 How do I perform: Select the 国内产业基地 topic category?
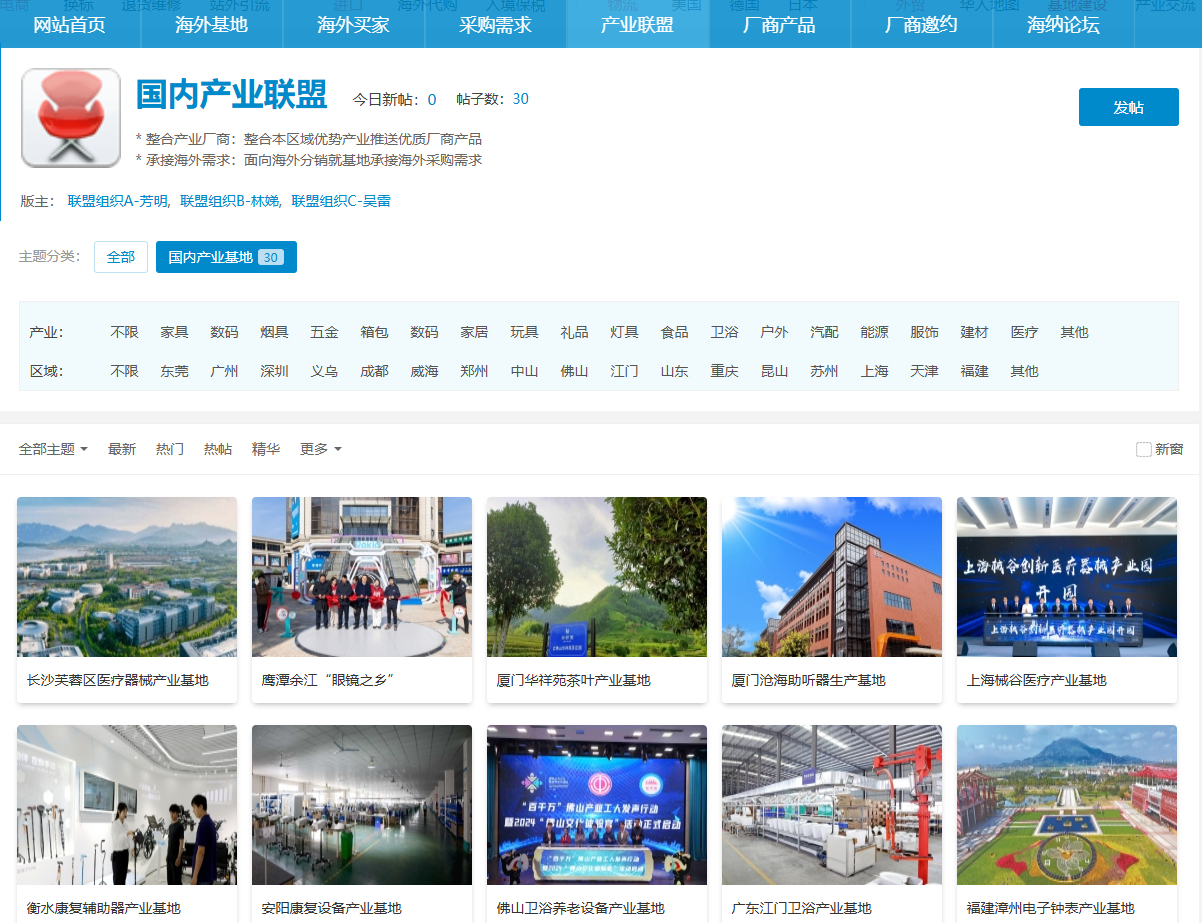pyautogui.click(x=226, y=257)
